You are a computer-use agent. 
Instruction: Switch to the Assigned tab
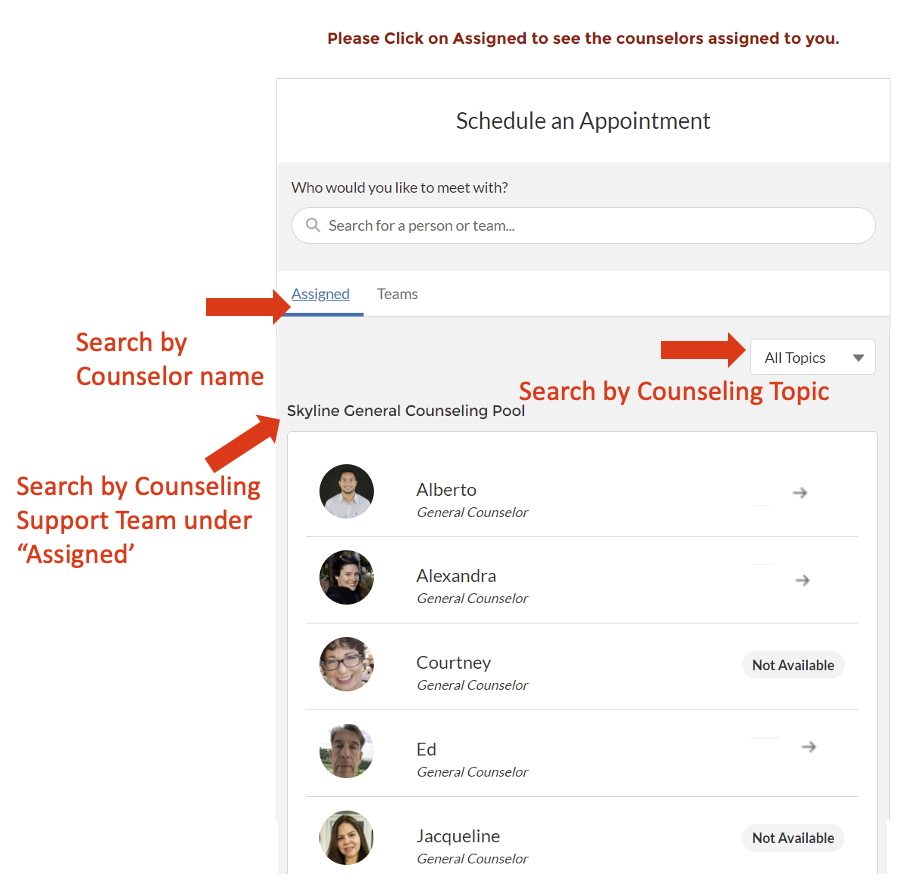coord(320,294)
